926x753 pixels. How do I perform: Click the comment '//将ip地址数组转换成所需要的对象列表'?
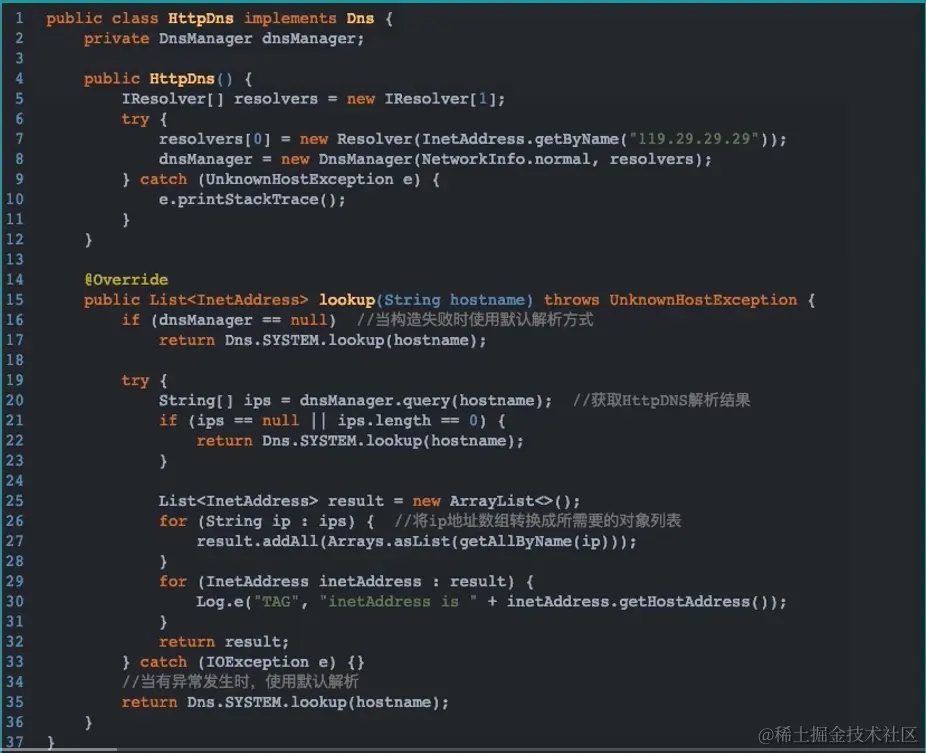pyautogui.click(x=537, y=521)
